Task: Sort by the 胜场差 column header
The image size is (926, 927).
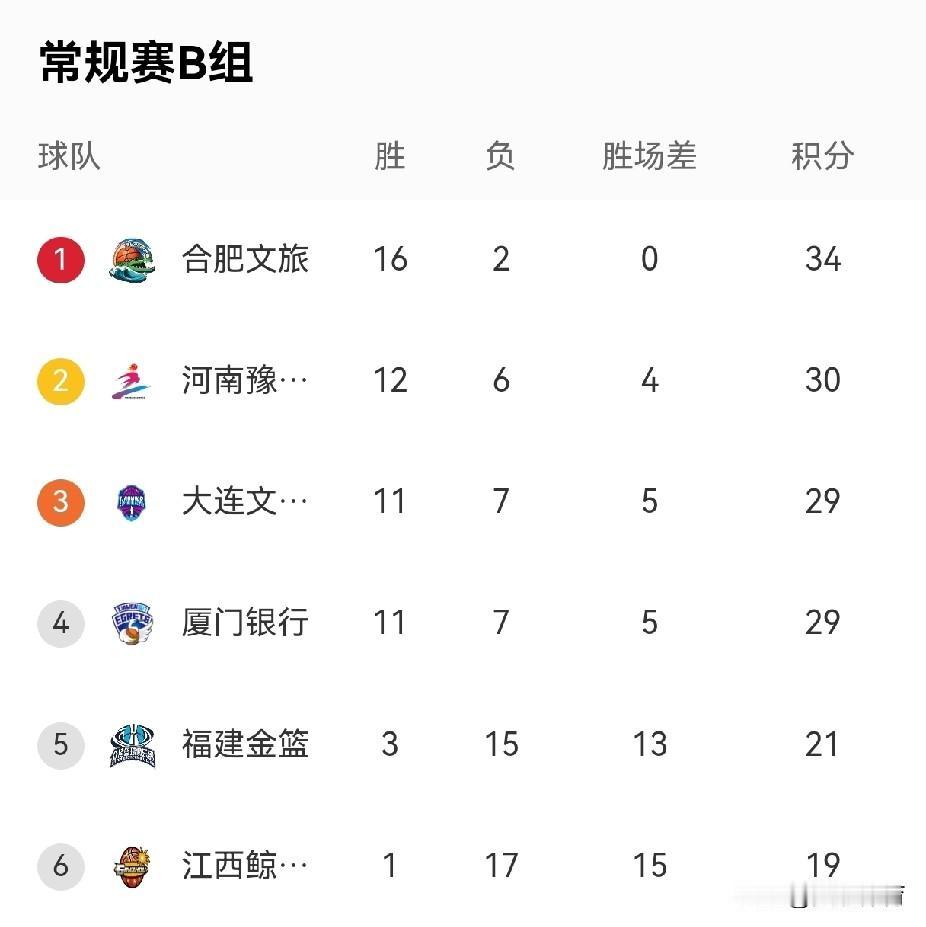Action: point(649,156)
